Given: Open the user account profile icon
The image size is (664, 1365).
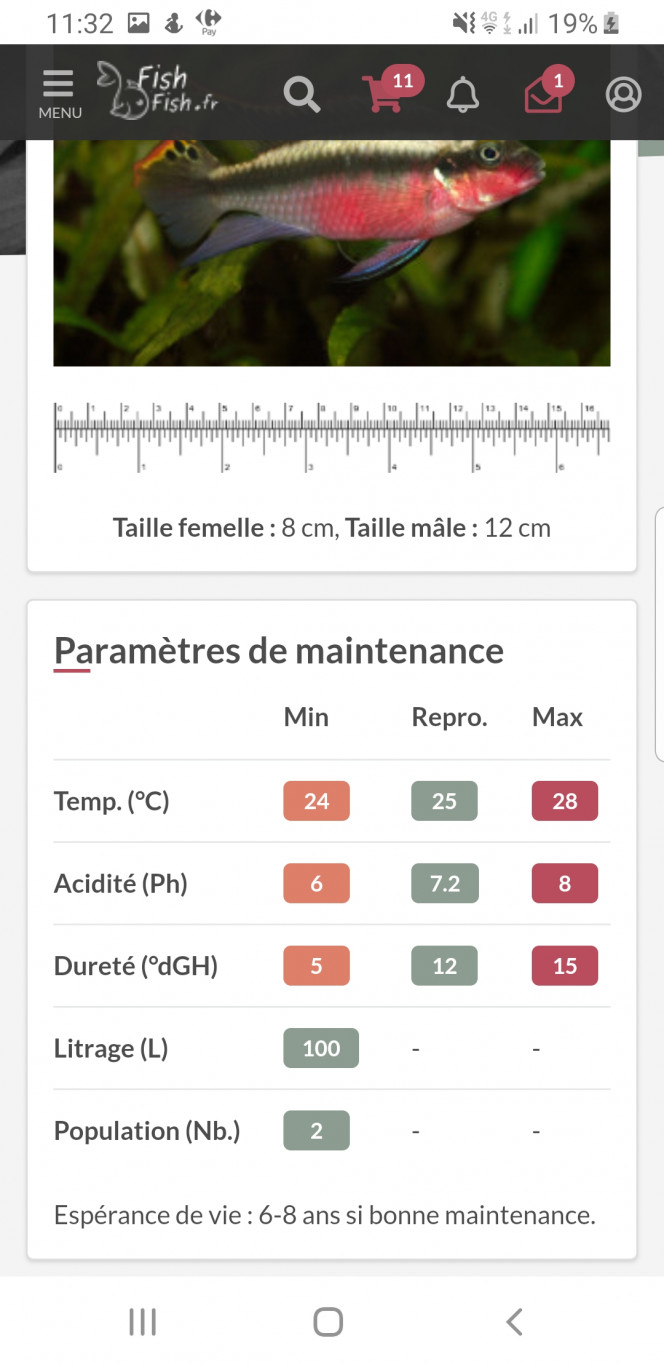Looking at the screenshot, I should coord(623,94).
